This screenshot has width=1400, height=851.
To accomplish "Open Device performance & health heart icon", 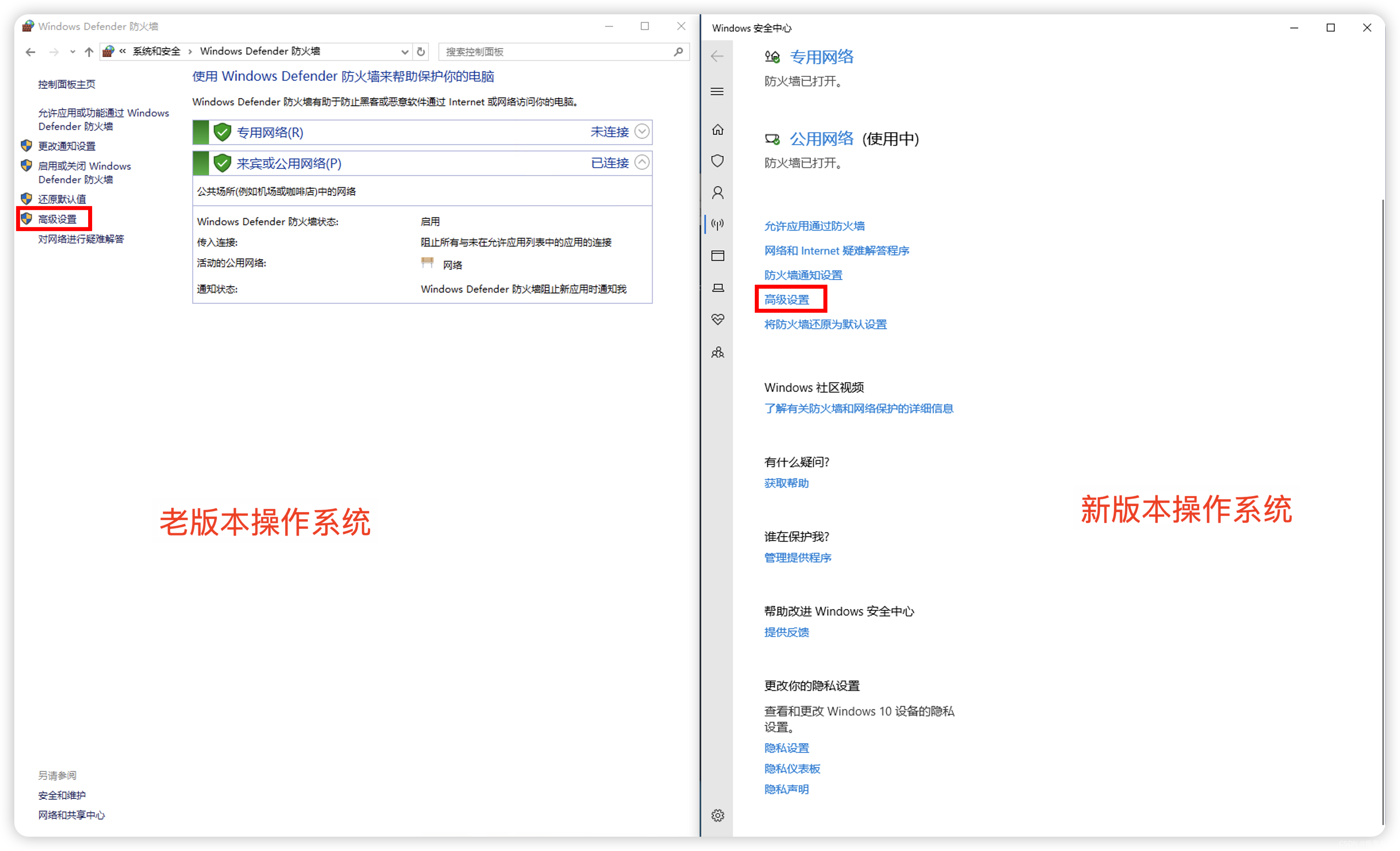I will point(717,319).
